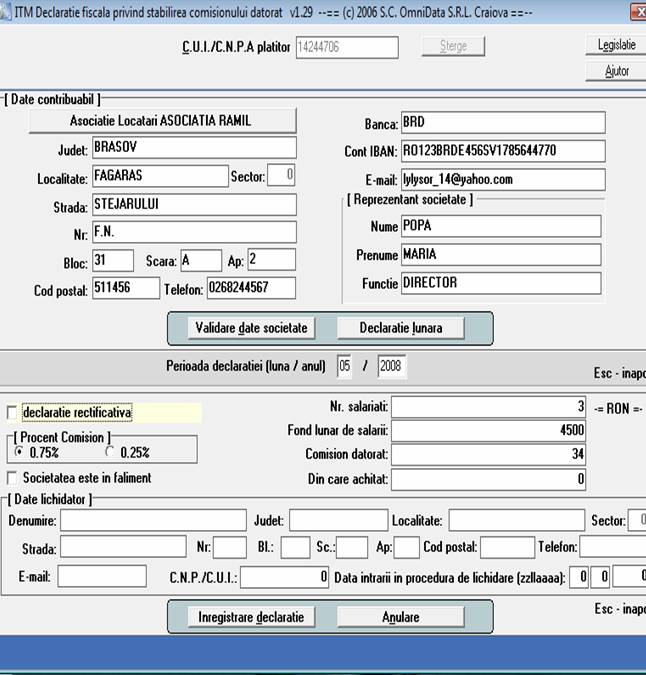This screenshot has height=675, width=646.
Task: Click the declaration month field showing 05
Action: pos(344,367)
